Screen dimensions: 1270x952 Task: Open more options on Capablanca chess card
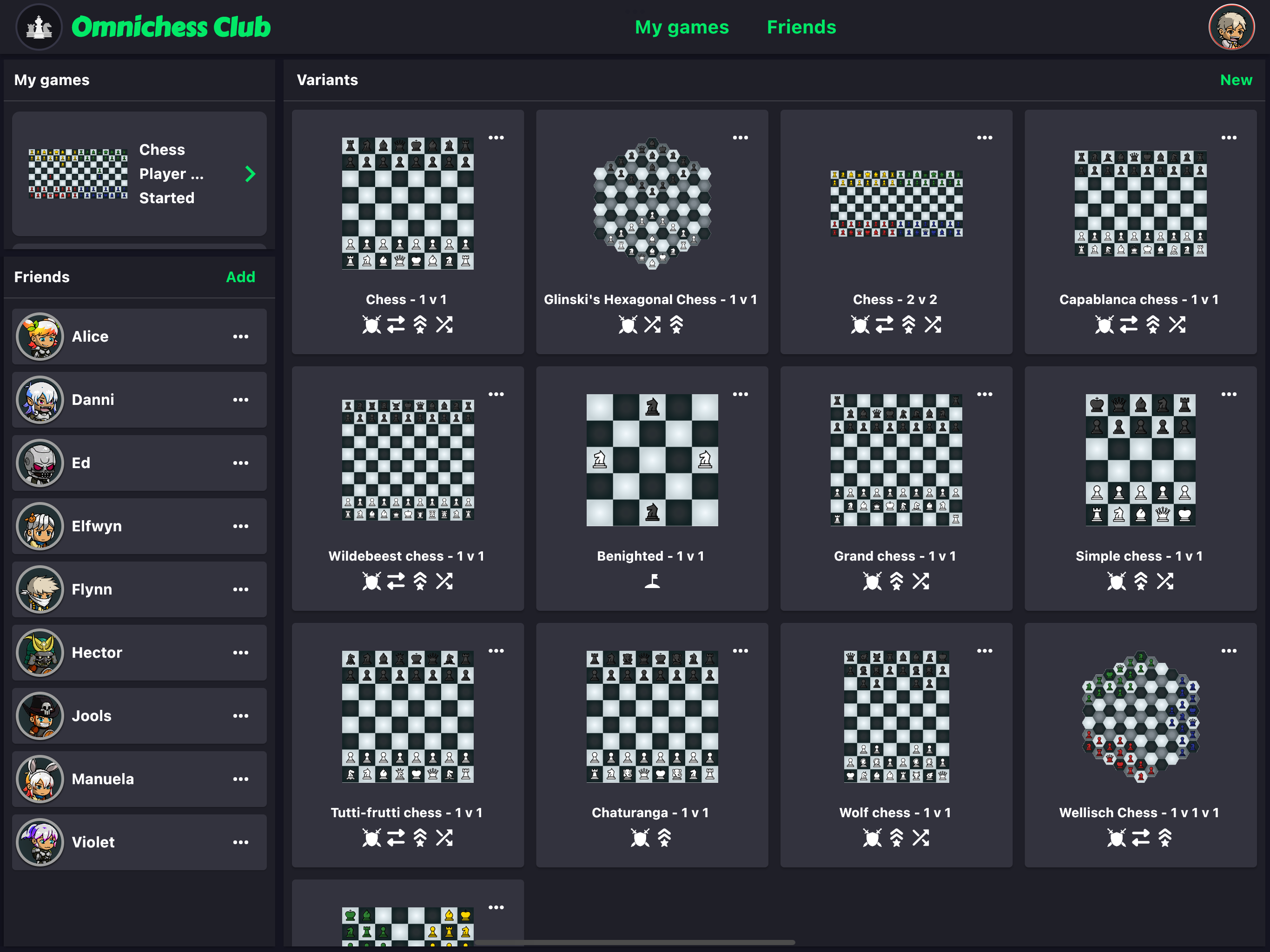[1229, 137]
